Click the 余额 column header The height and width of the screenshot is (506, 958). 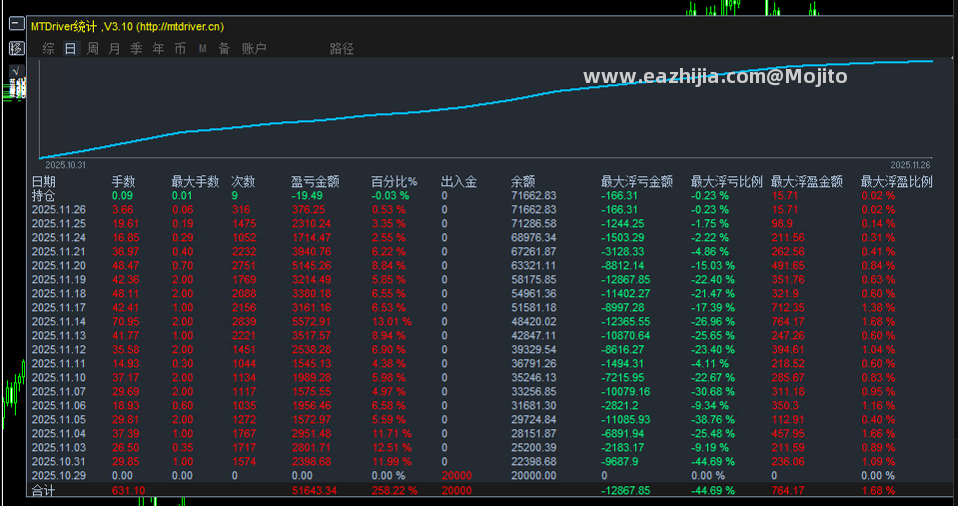tap(523, 182)
